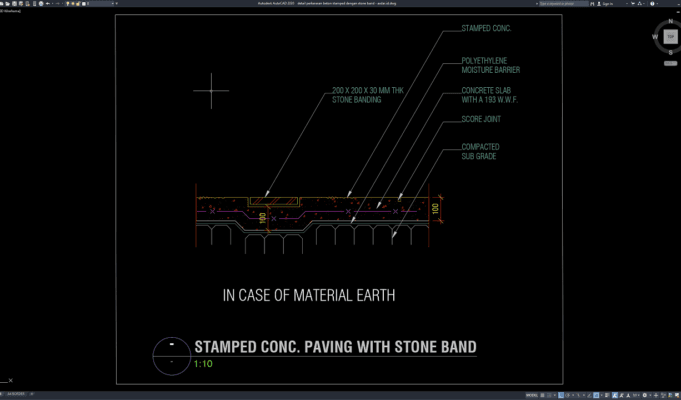681x400 pixels.
Task: Select the SCORE JOINT label
Action: [x=481, y=119]
